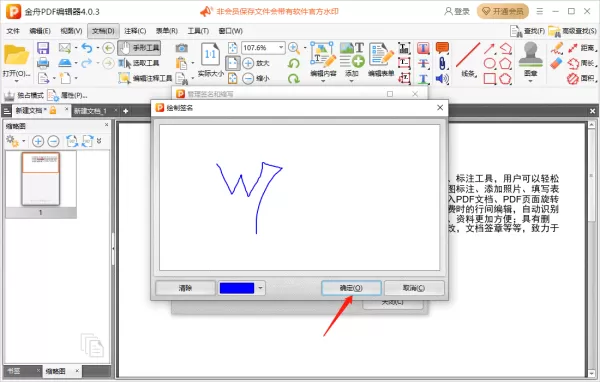The width and height of the screenshot is (600, 382).
Task: Open Properties (属性(P)...)
Action: (67, 95)
